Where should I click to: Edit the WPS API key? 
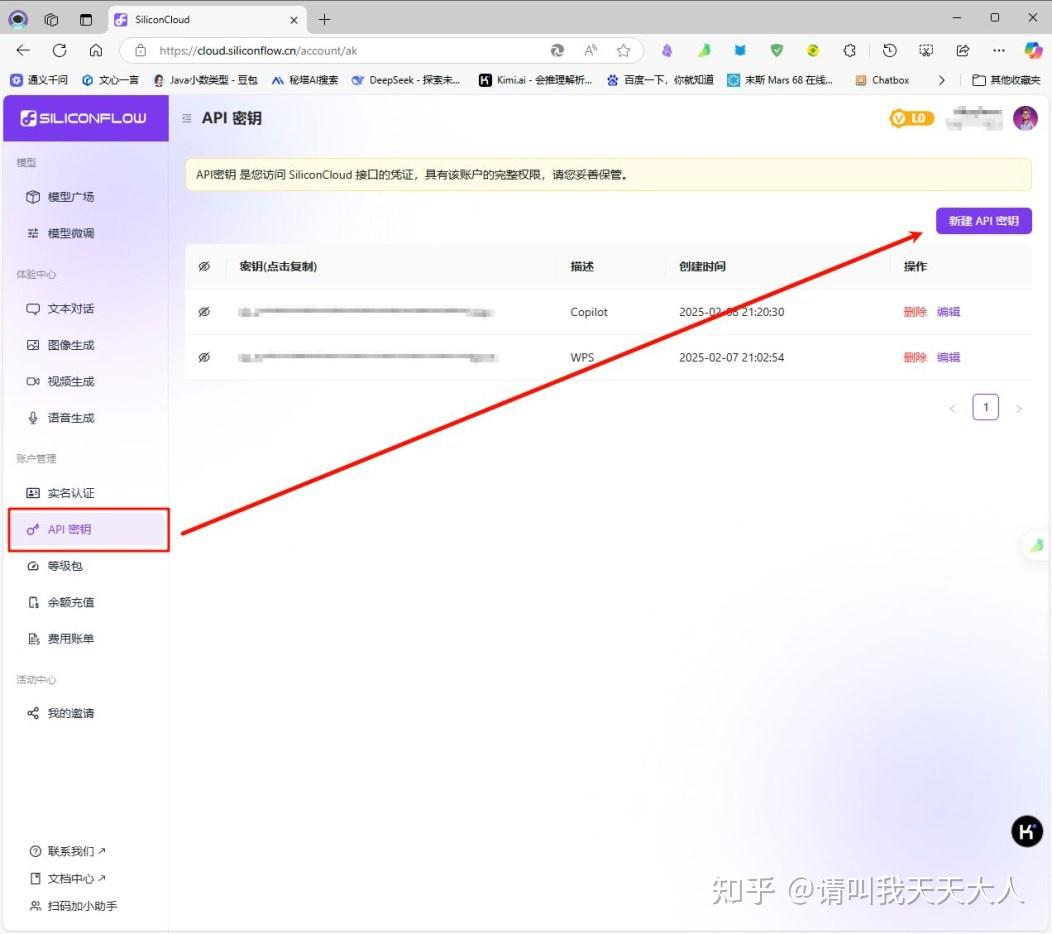pyautogui.click(x=948, y=357)
